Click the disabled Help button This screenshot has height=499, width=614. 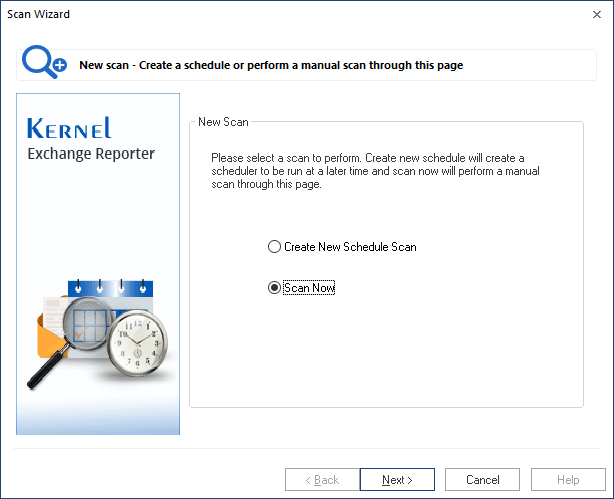coord(568,479)
